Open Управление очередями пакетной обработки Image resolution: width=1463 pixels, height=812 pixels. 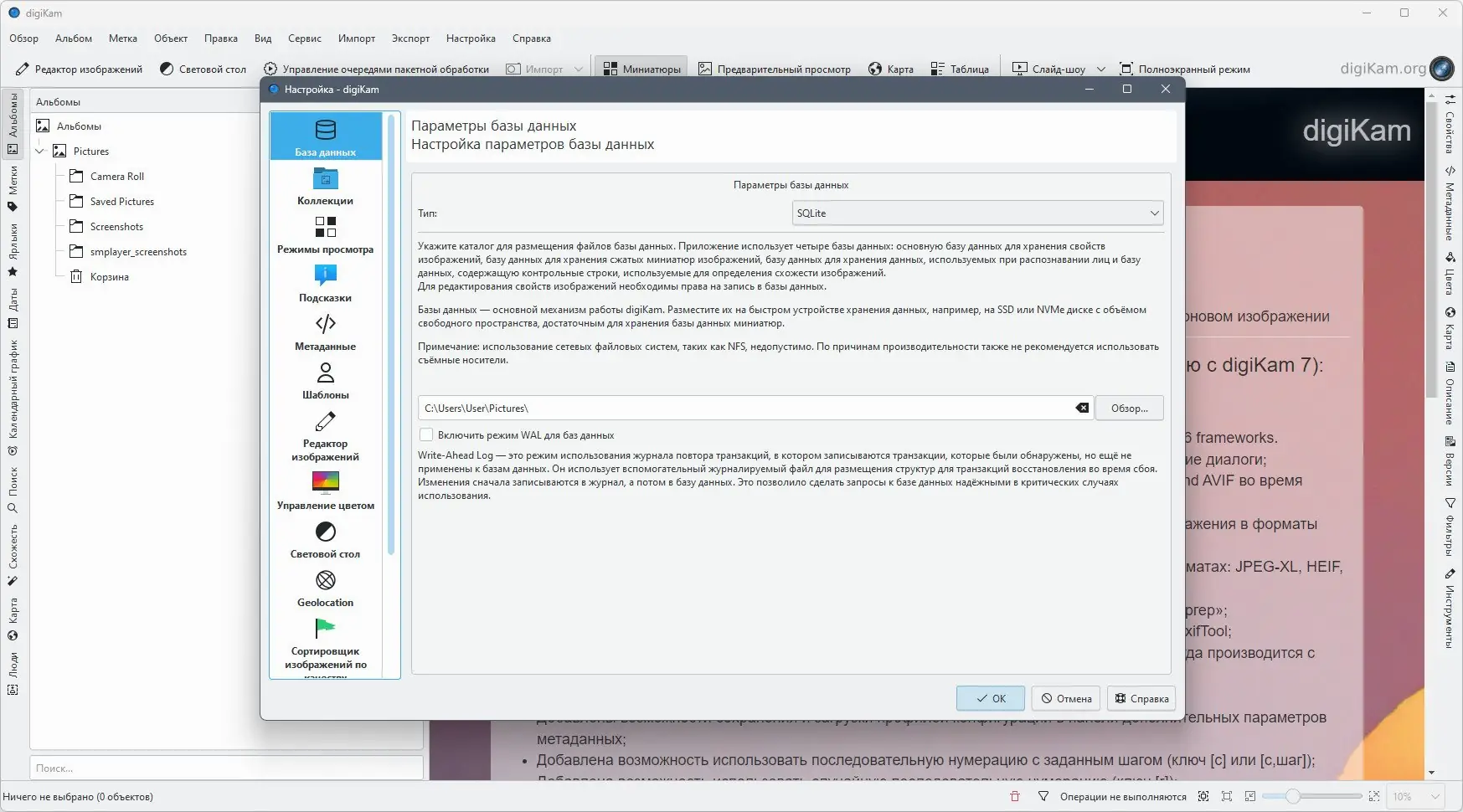pyautogui.click(x=376, y=69)
